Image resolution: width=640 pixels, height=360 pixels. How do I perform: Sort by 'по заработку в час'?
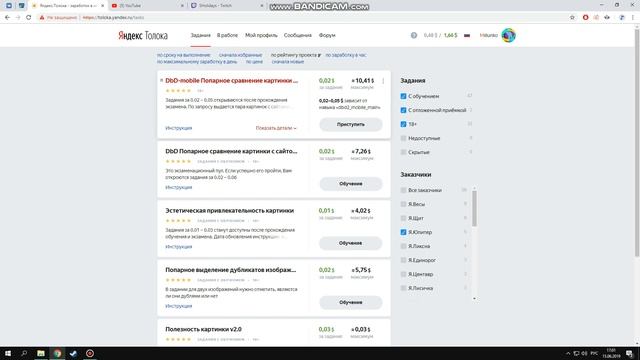click(x=346, y=55)
